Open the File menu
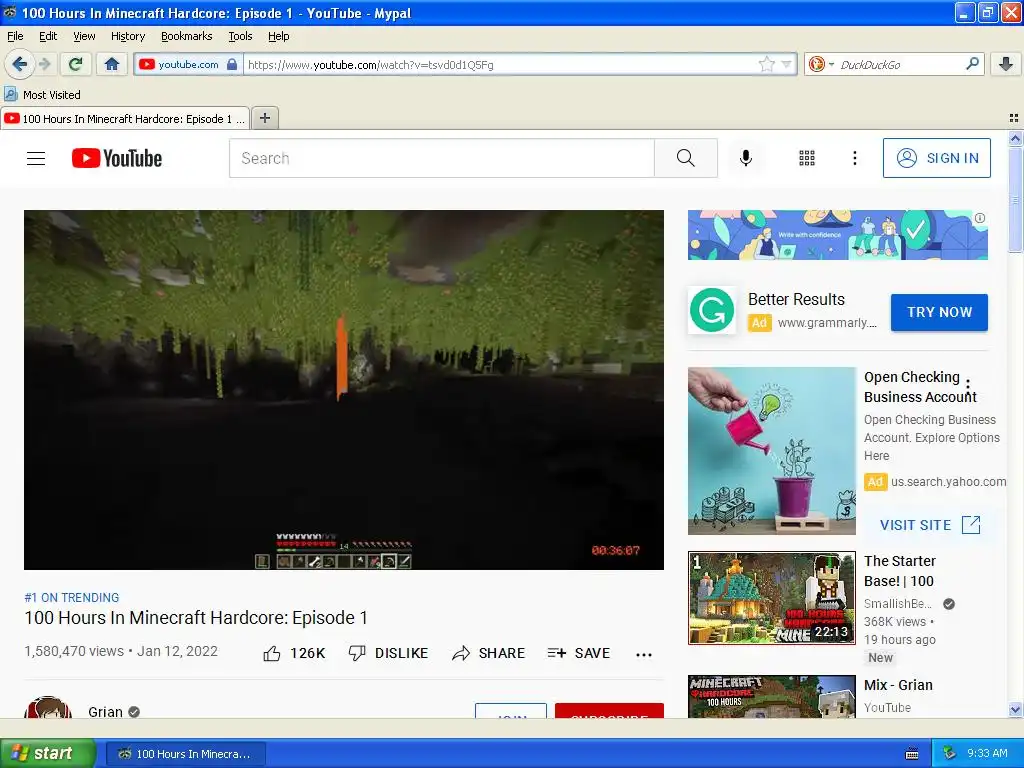Viewport: 1024px width, 768px height. [15, 36]
